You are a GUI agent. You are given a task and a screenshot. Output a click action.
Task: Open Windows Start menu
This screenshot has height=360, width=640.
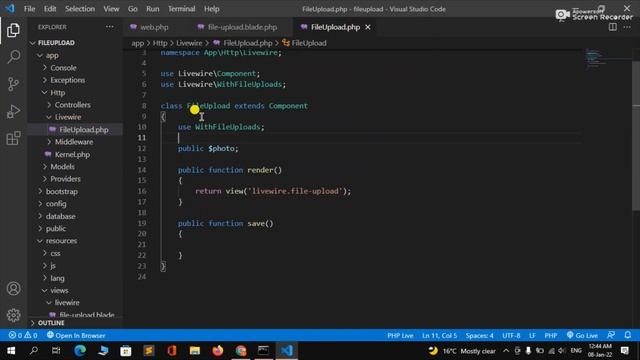pyautogui.click(x=11, y=351)
